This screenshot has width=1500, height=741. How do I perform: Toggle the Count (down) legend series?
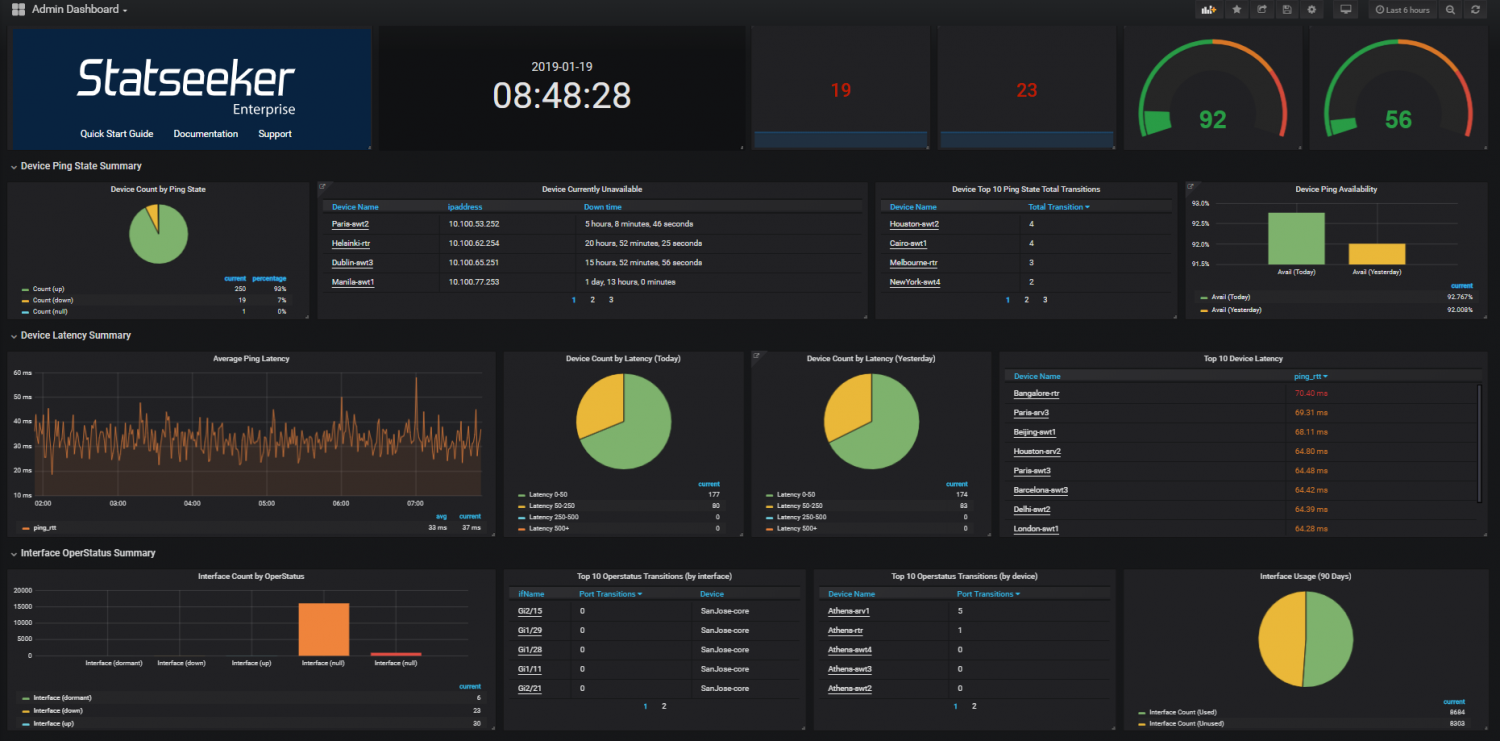point(52,300)
